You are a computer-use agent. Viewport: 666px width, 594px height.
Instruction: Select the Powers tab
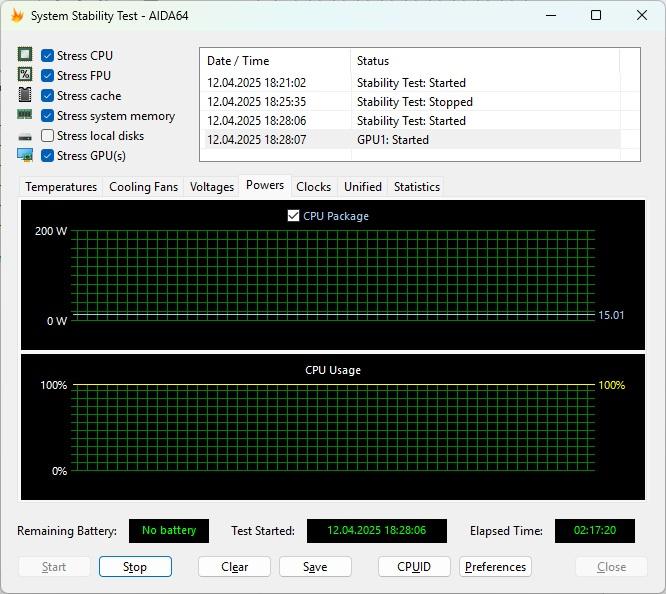[x=265, y=185]
